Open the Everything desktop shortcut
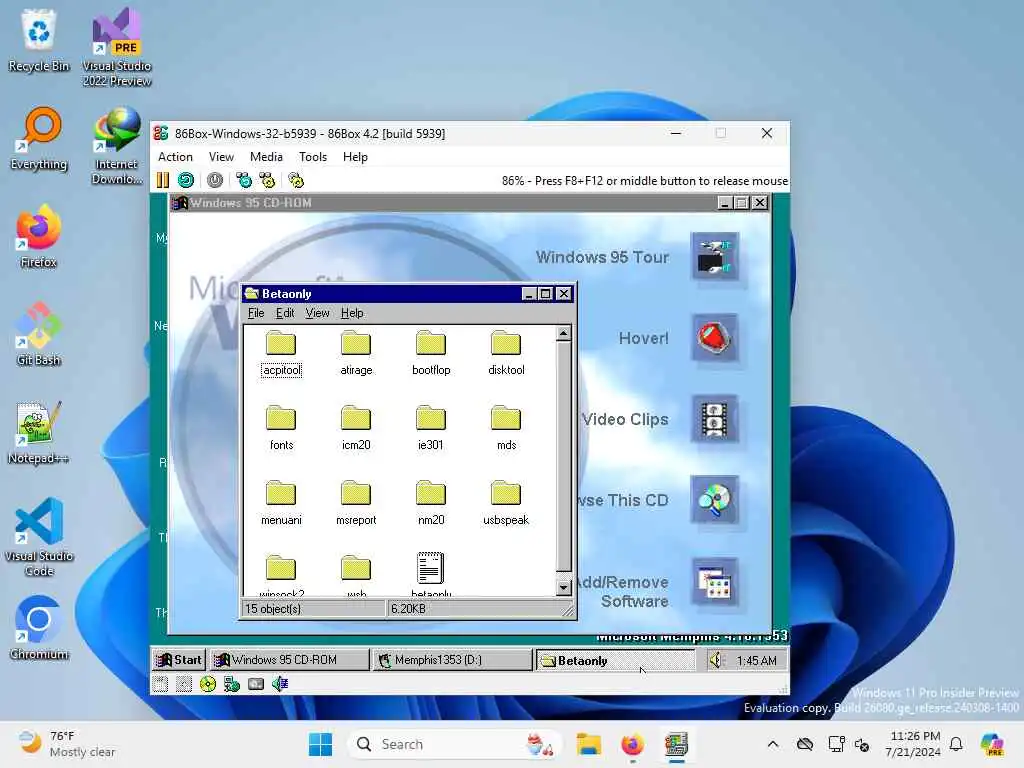 coord(39,138)
